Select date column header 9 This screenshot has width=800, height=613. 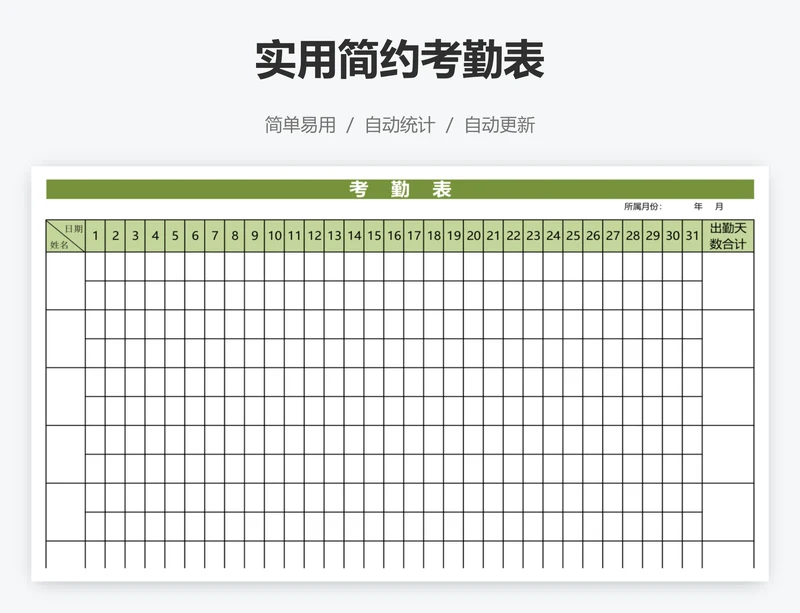[254, 236]
